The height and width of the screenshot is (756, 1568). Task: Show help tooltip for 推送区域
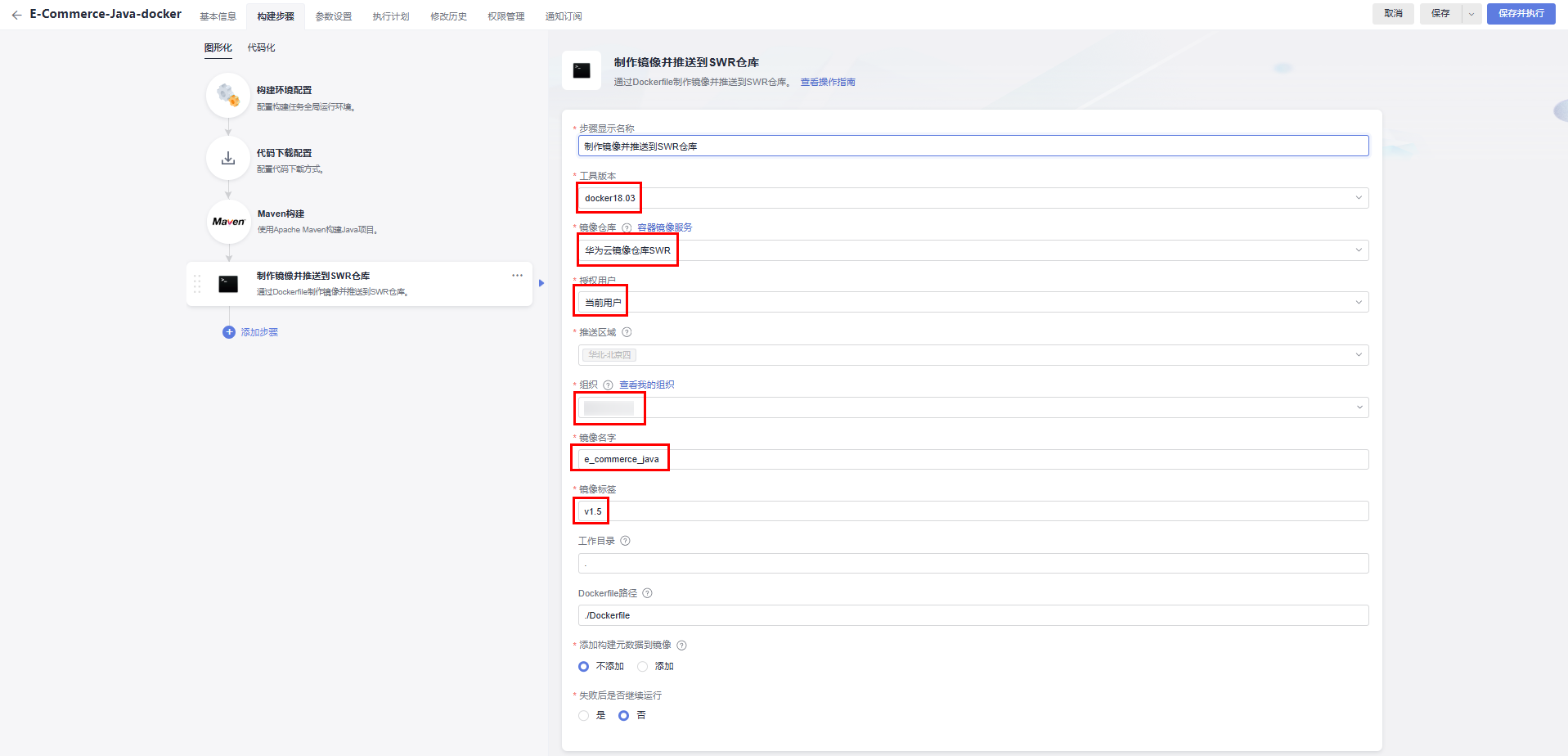(x=627, y=332)
